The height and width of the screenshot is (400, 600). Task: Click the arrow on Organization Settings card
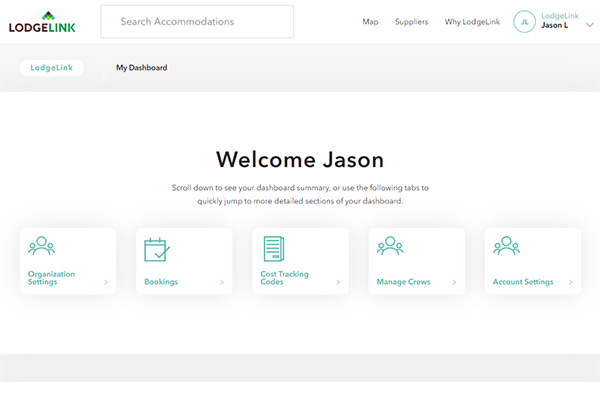pos(106,282)
